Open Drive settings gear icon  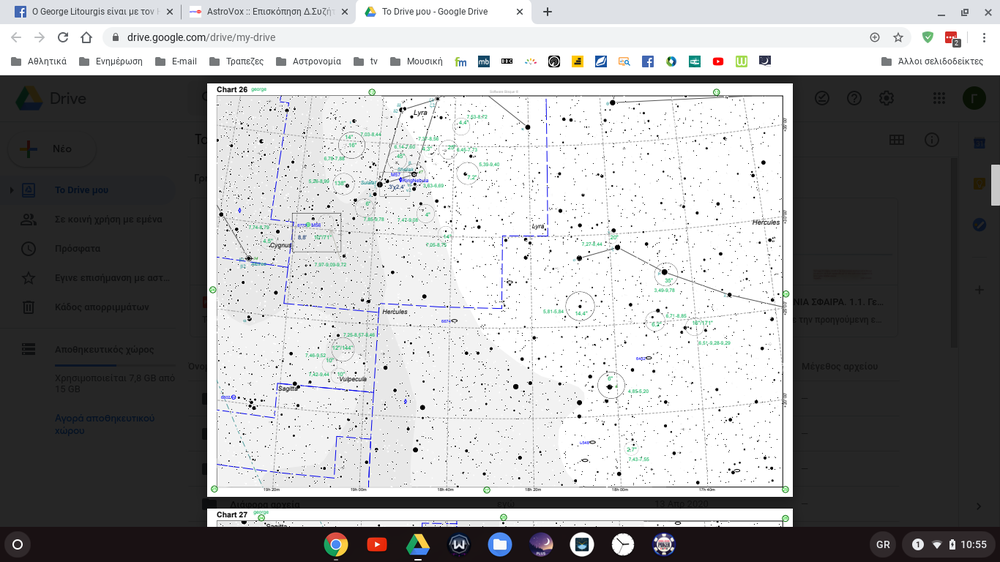click(x=886, y=98)
